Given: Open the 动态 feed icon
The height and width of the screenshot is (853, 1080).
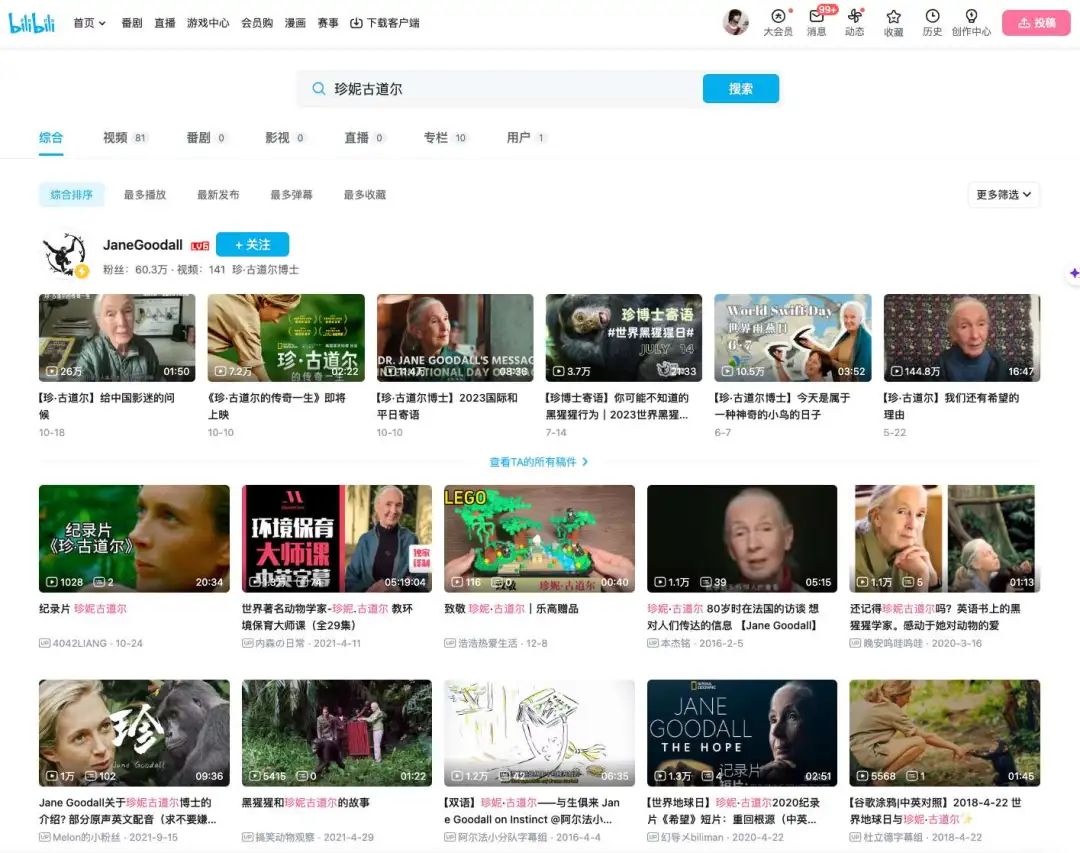Looking at the screenshot, I should [855, 22].
